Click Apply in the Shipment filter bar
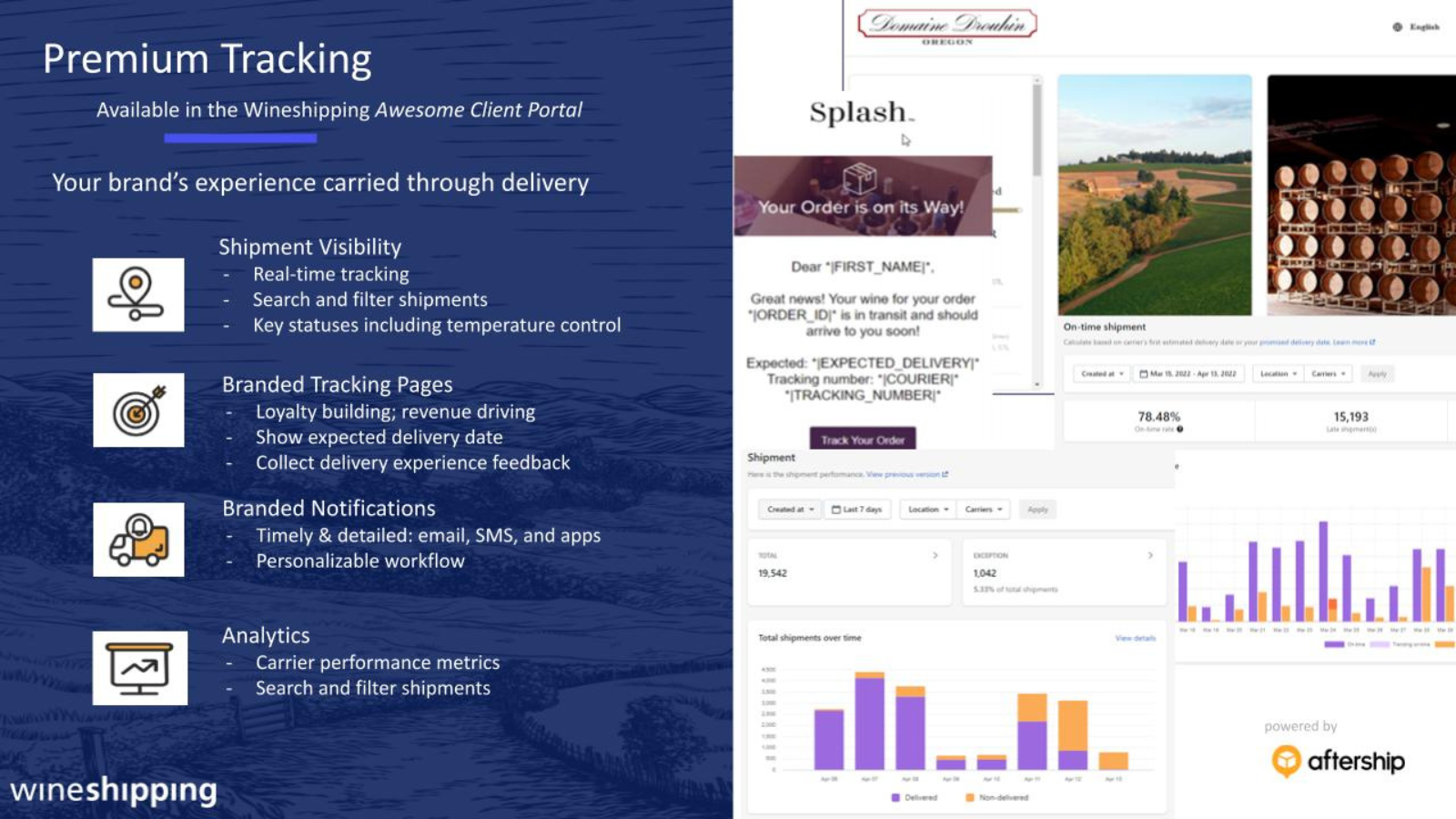Image resolution: width=1456 pixels, height=819 pixels. point(1037,510)
